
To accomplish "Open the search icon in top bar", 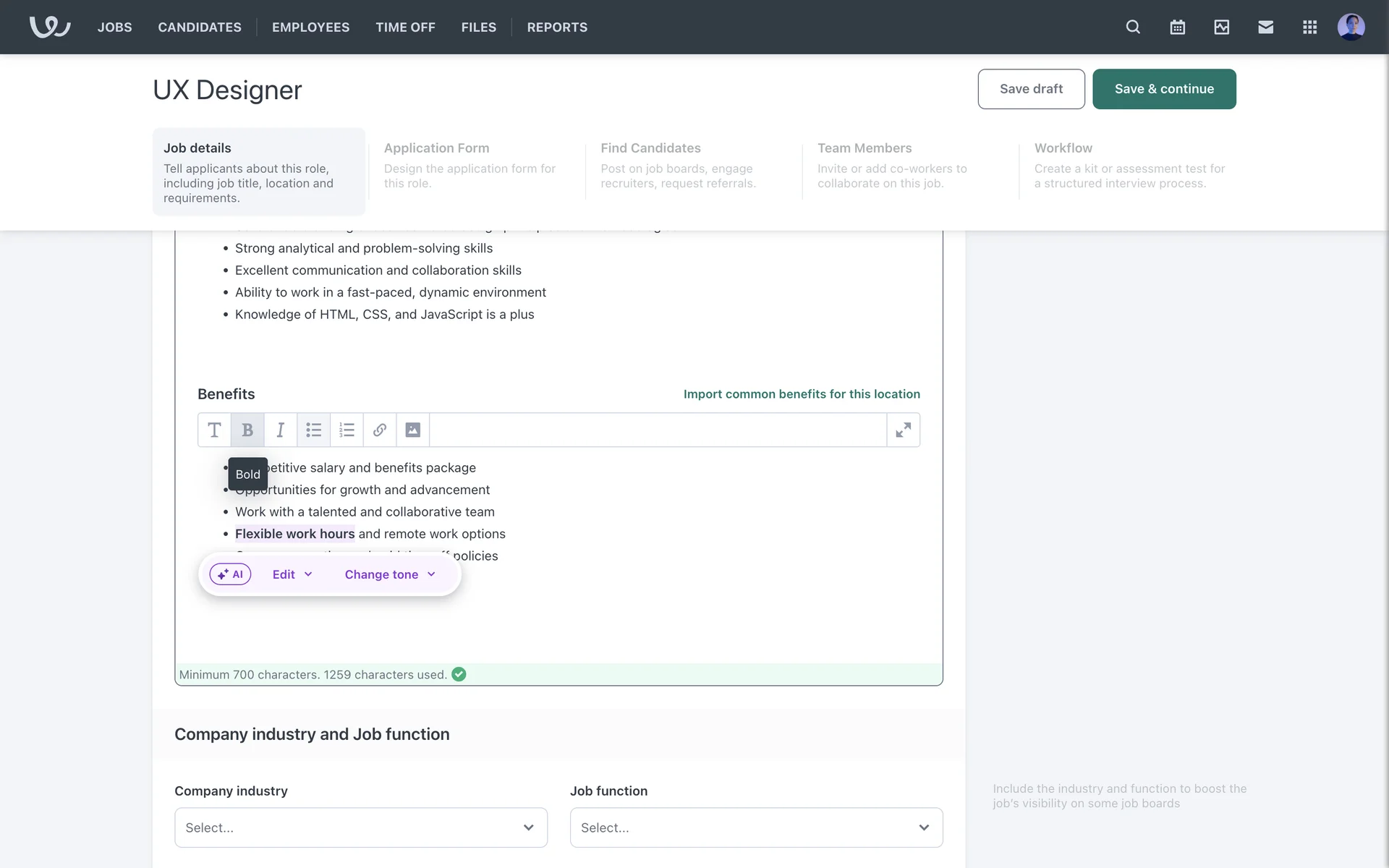I will pyautogui.click(x=1133, y=27).
